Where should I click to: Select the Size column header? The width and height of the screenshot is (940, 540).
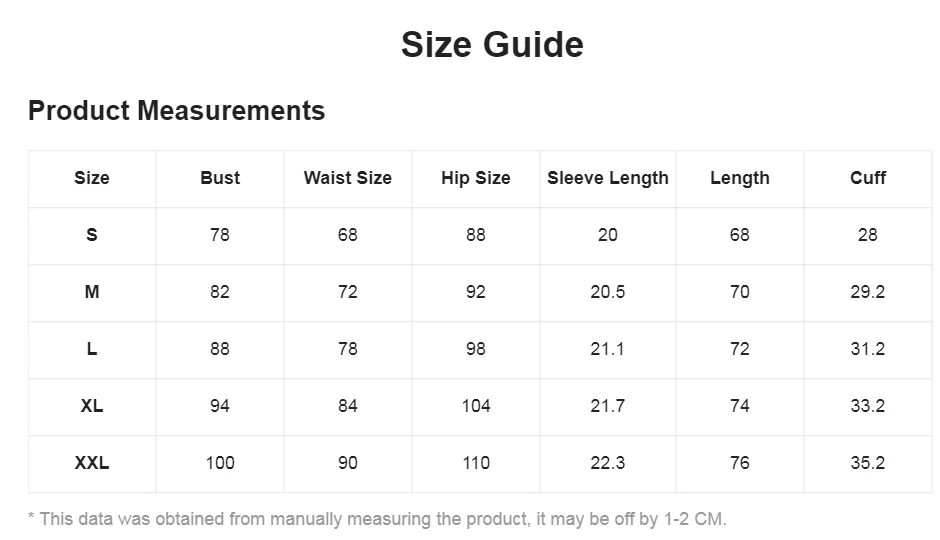click(92, 178)
